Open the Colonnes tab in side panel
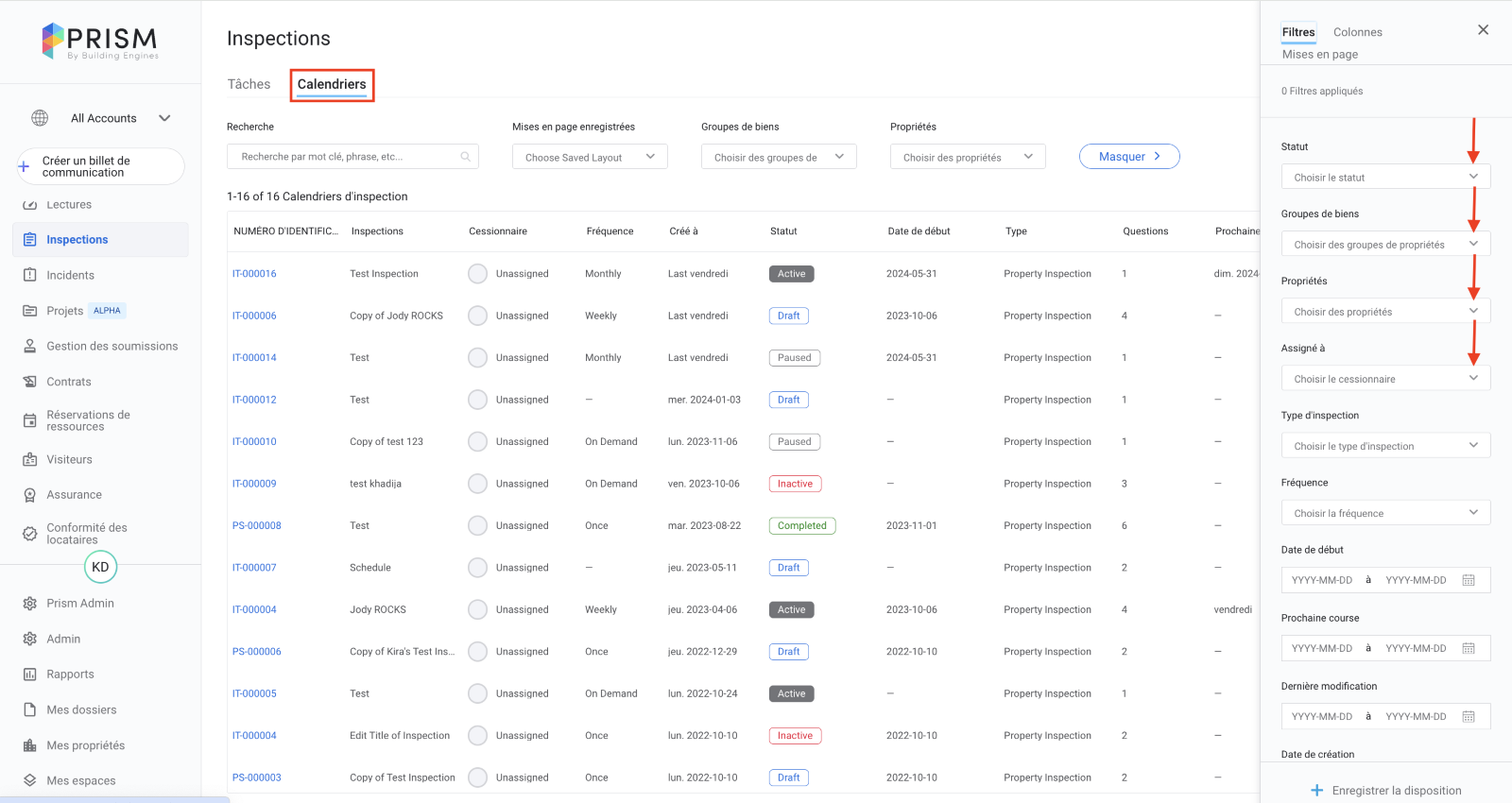 pyautogui.click(x=1357, y=32)
